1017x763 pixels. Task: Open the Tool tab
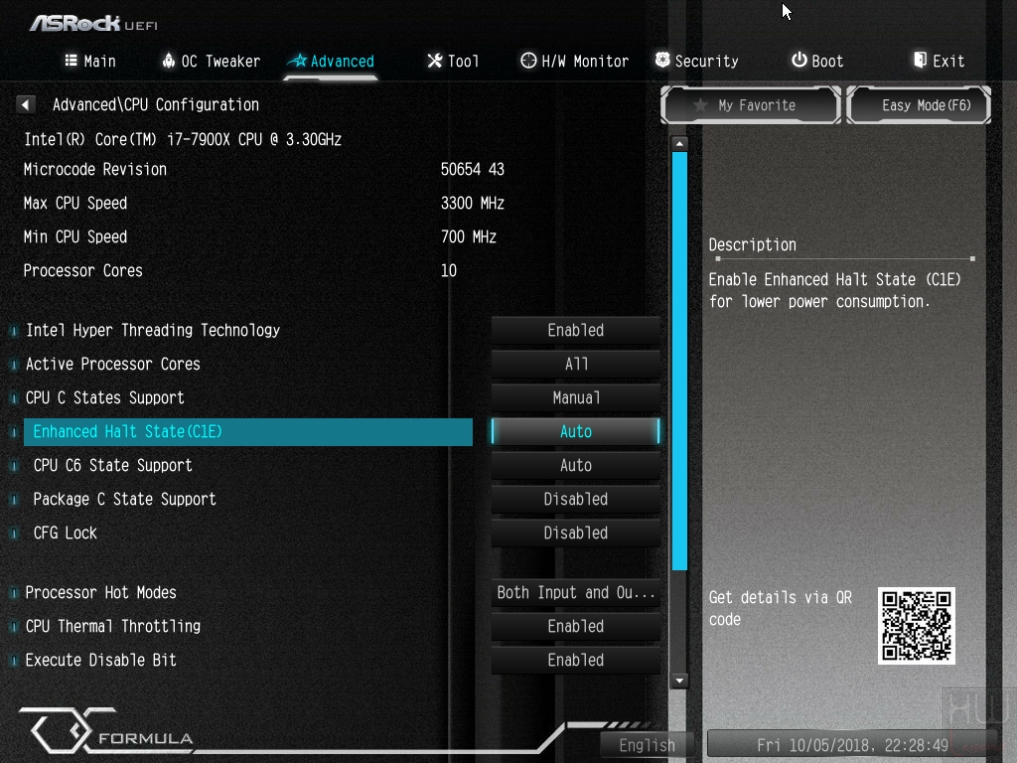453,61
